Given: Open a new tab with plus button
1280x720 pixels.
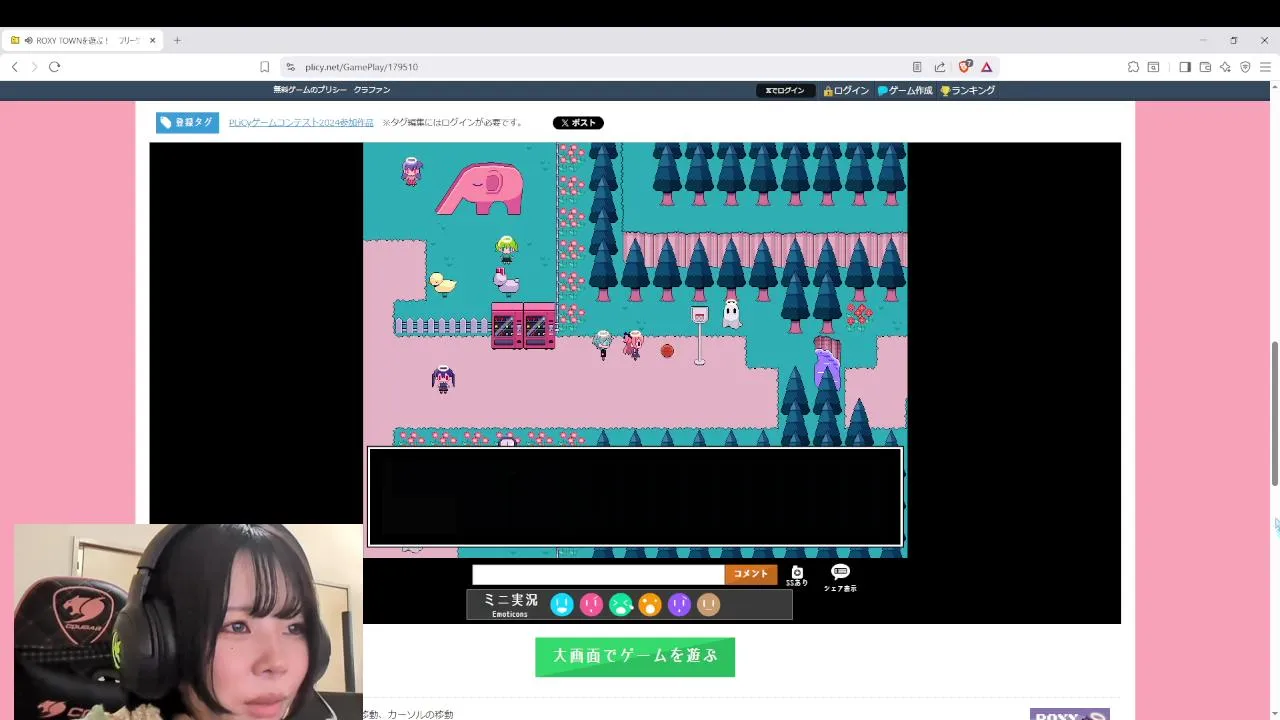Looking at the screenshot, I should point(177,40).
